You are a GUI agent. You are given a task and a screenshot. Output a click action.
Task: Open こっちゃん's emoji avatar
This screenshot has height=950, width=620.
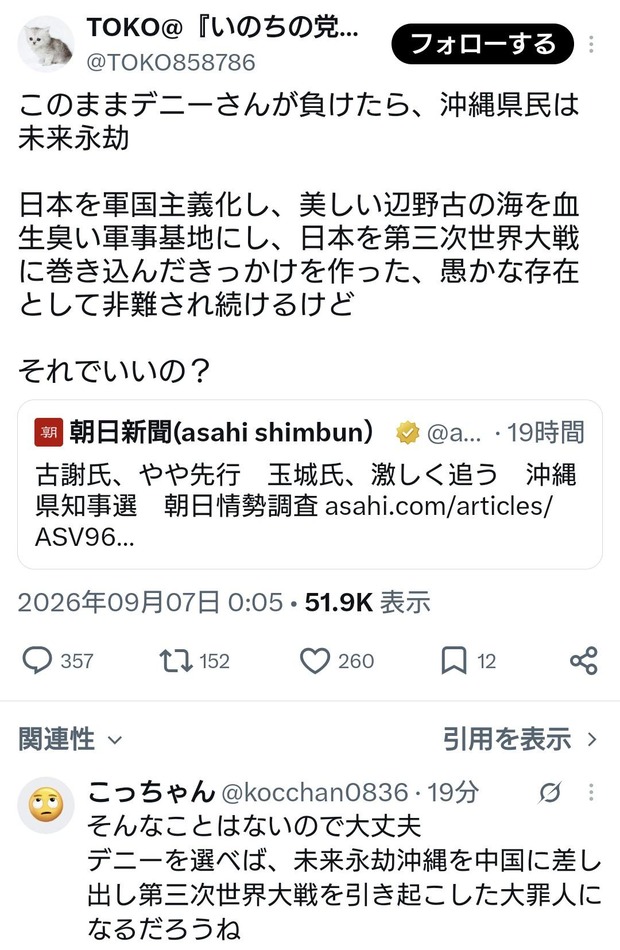[x=46, y=805]
